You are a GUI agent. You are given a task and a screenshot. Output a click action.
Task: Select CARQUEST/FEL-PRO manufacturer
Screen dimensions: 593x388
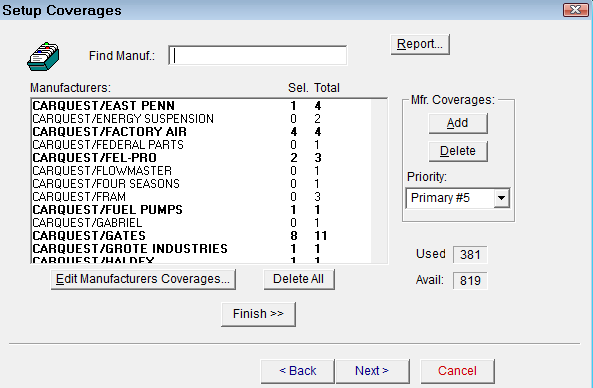201,158
